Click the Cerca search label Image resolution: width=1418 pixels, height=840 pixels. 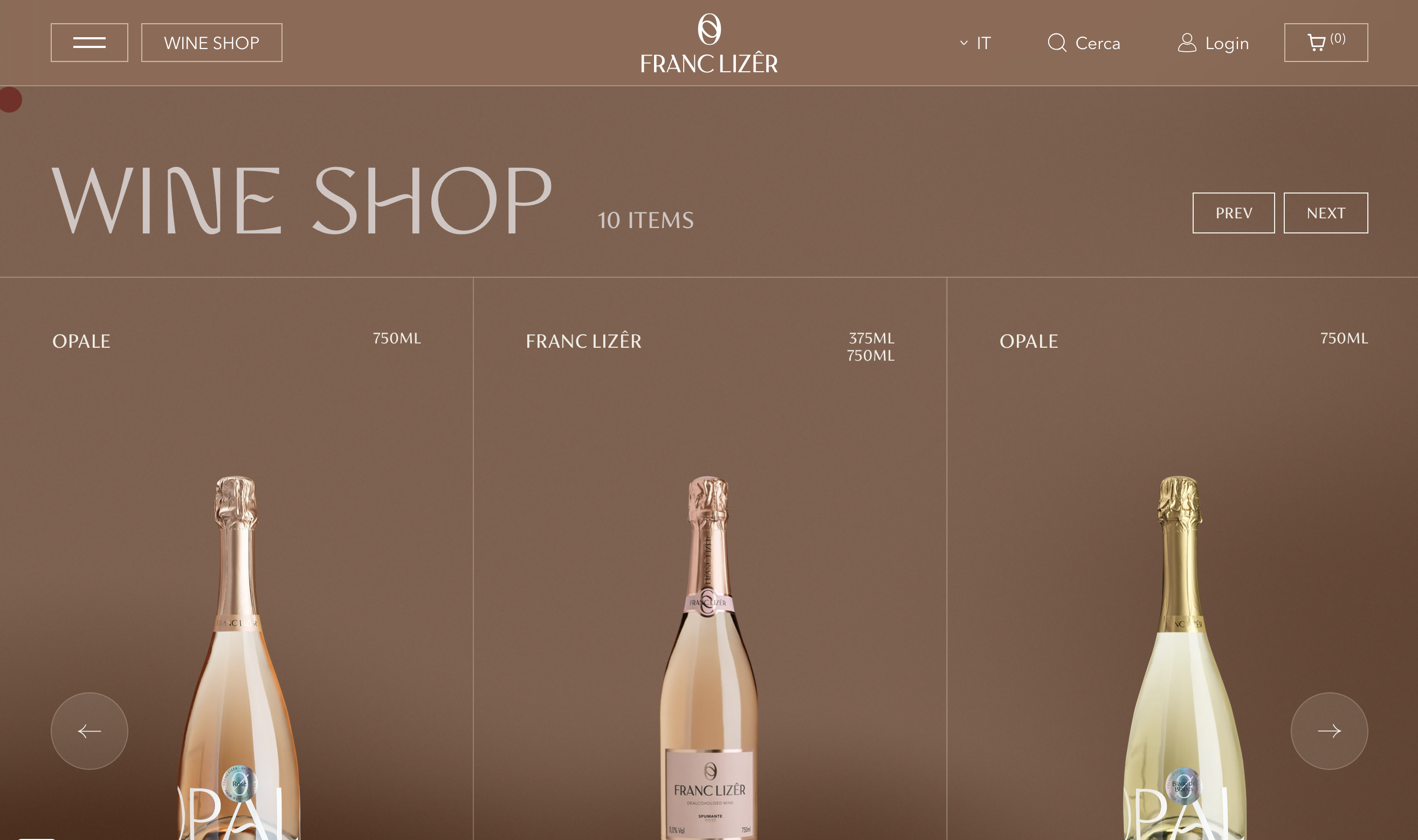point(1098,44)
